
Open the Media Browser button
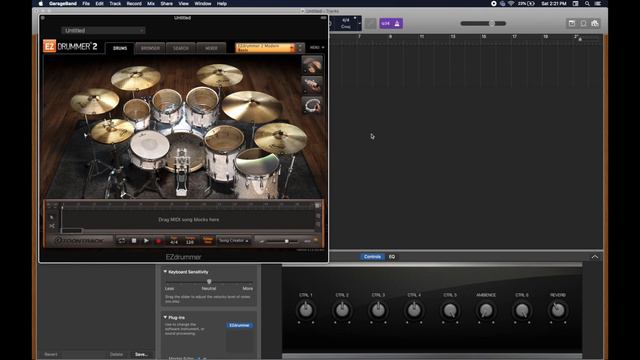point(595,23)
